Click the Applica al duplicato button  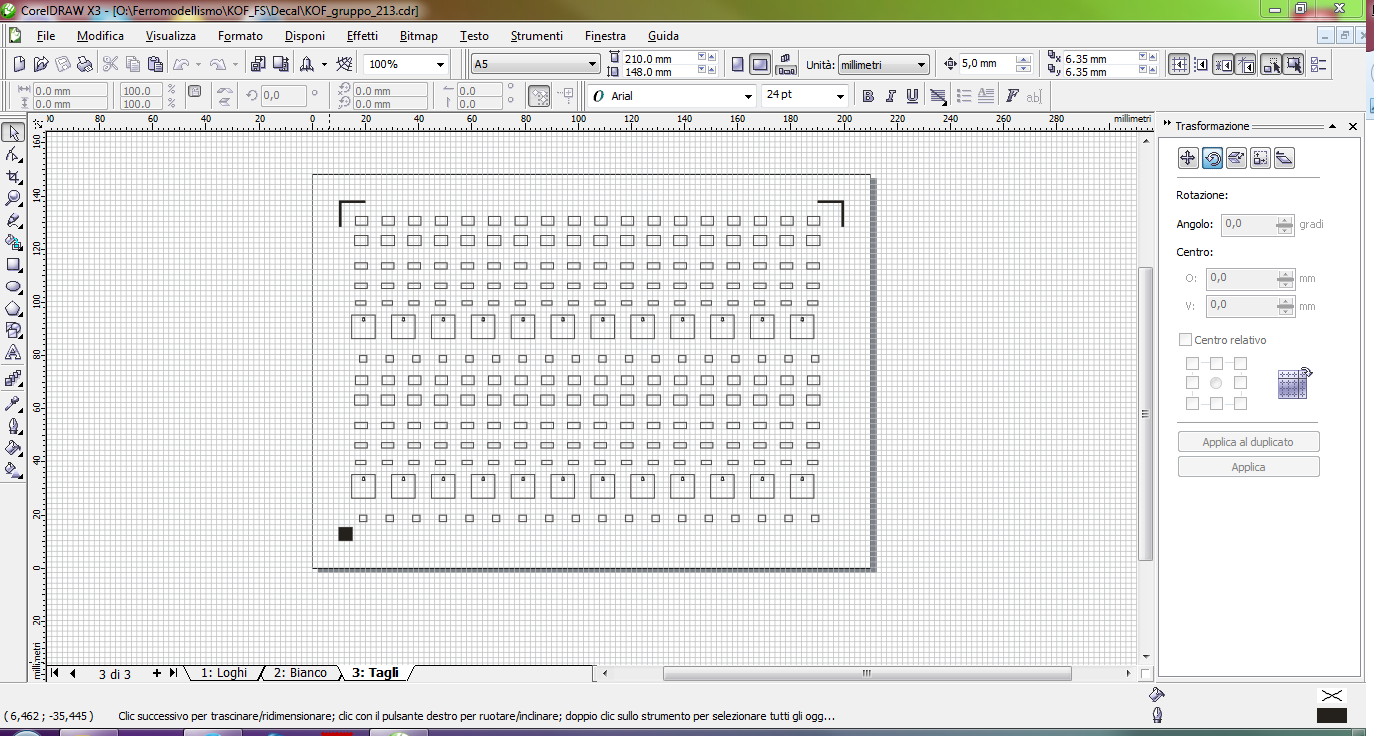1248,442
